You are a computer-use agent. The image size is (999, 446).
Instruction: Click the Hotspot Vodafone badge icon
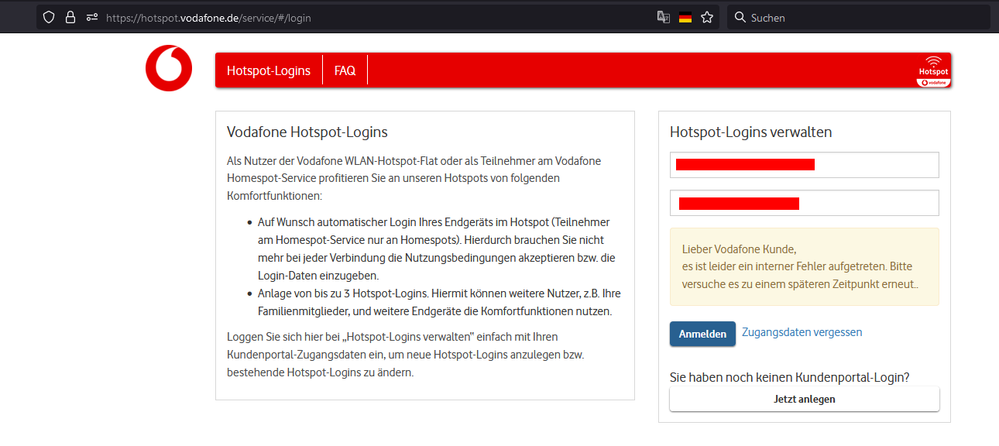(x=933, y=71)
